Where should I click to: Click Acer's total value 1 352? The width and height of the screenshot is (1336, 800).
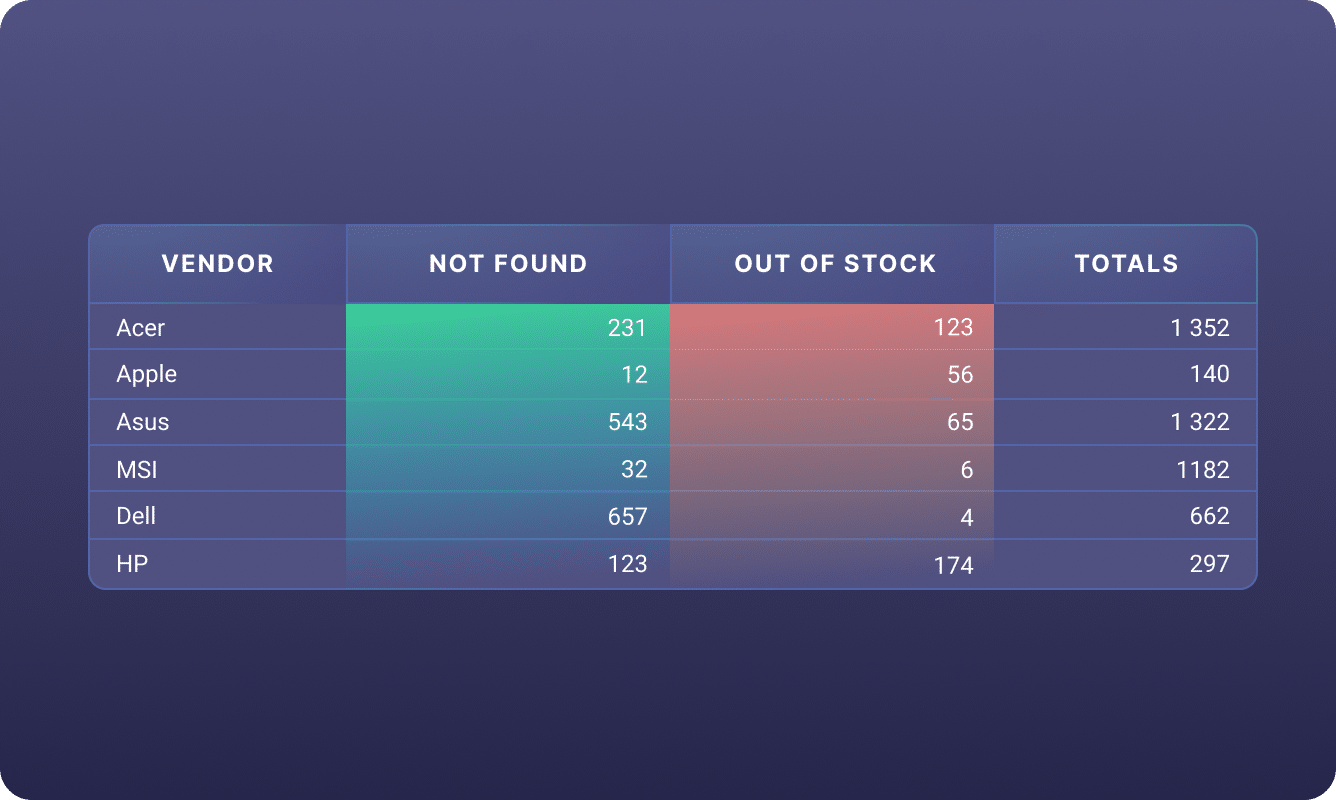coord(1199,328)
